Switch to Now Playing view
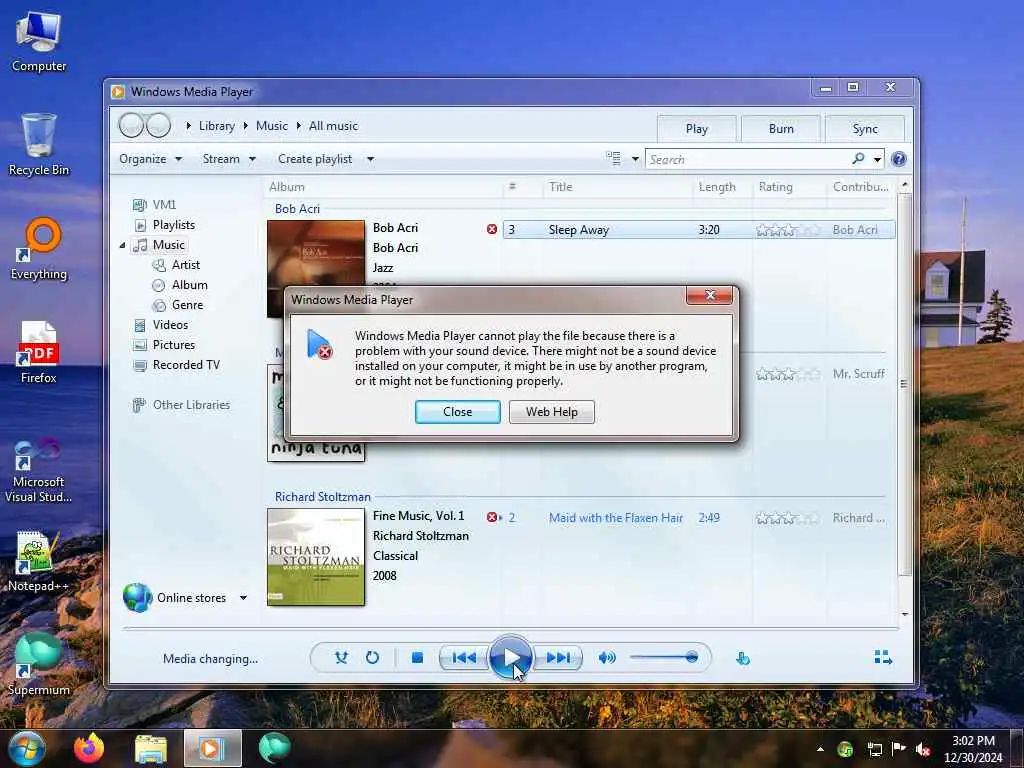1024x768 pixels. pyautogui.click(x=883, y=658)
